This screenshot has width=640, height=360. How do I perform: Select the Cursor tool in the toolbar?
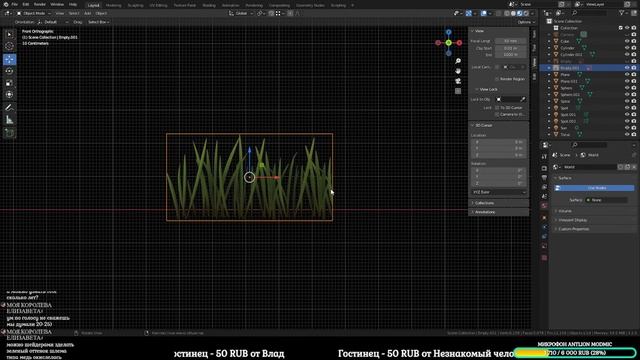pos(9,46)
